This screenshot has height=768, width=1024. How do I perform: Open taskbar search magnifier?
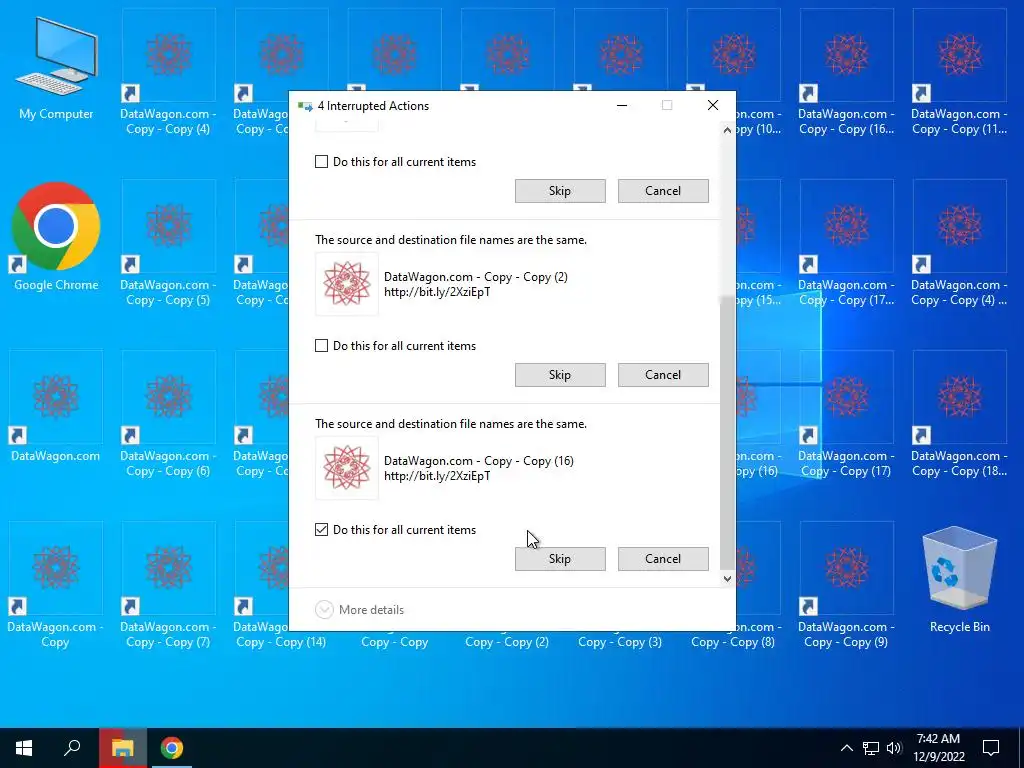72,748
